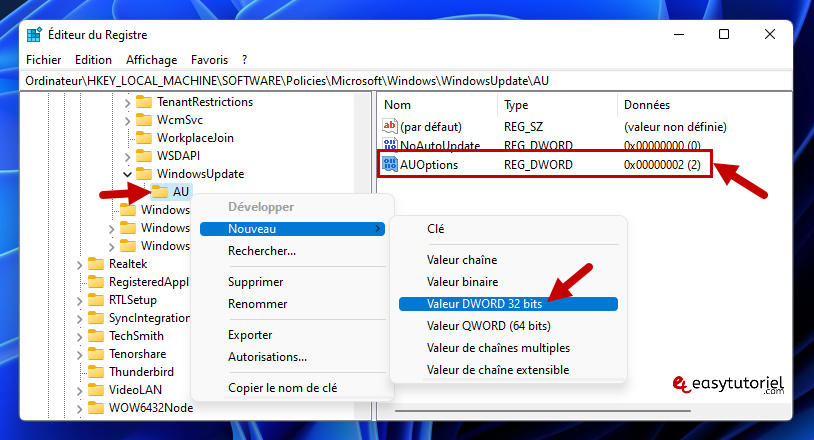The image size is (814, 440).
Task: Click the DWORD icon next to NoAutoUpdate
Action: tap(390, 144)
